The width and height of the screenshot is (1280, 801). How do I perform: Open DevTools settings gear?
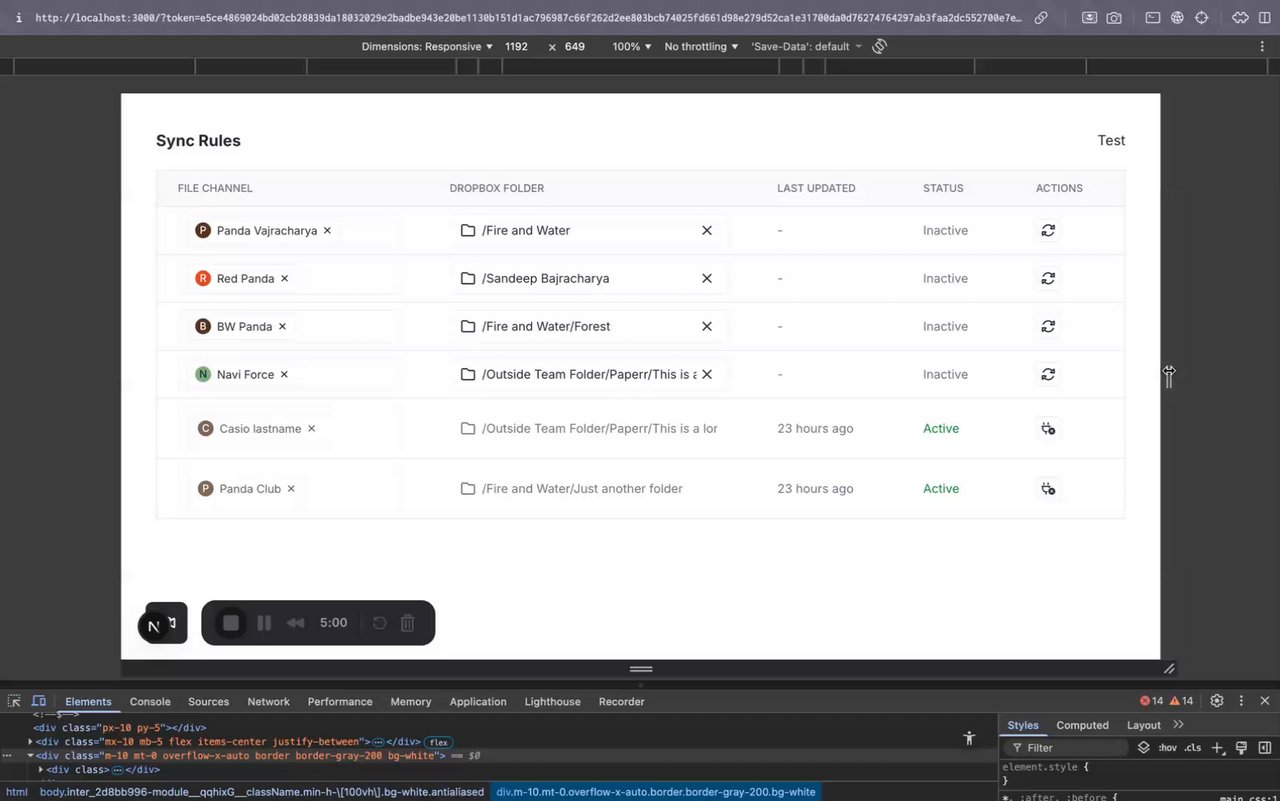pos(1217,701)
